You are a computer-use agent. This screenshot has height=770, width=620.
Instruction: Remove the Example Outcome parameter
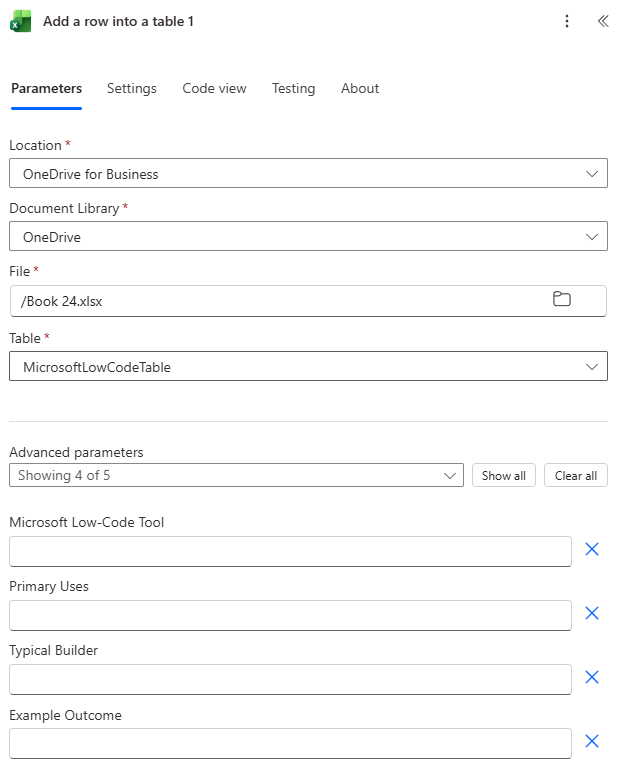tap(592, 741)
